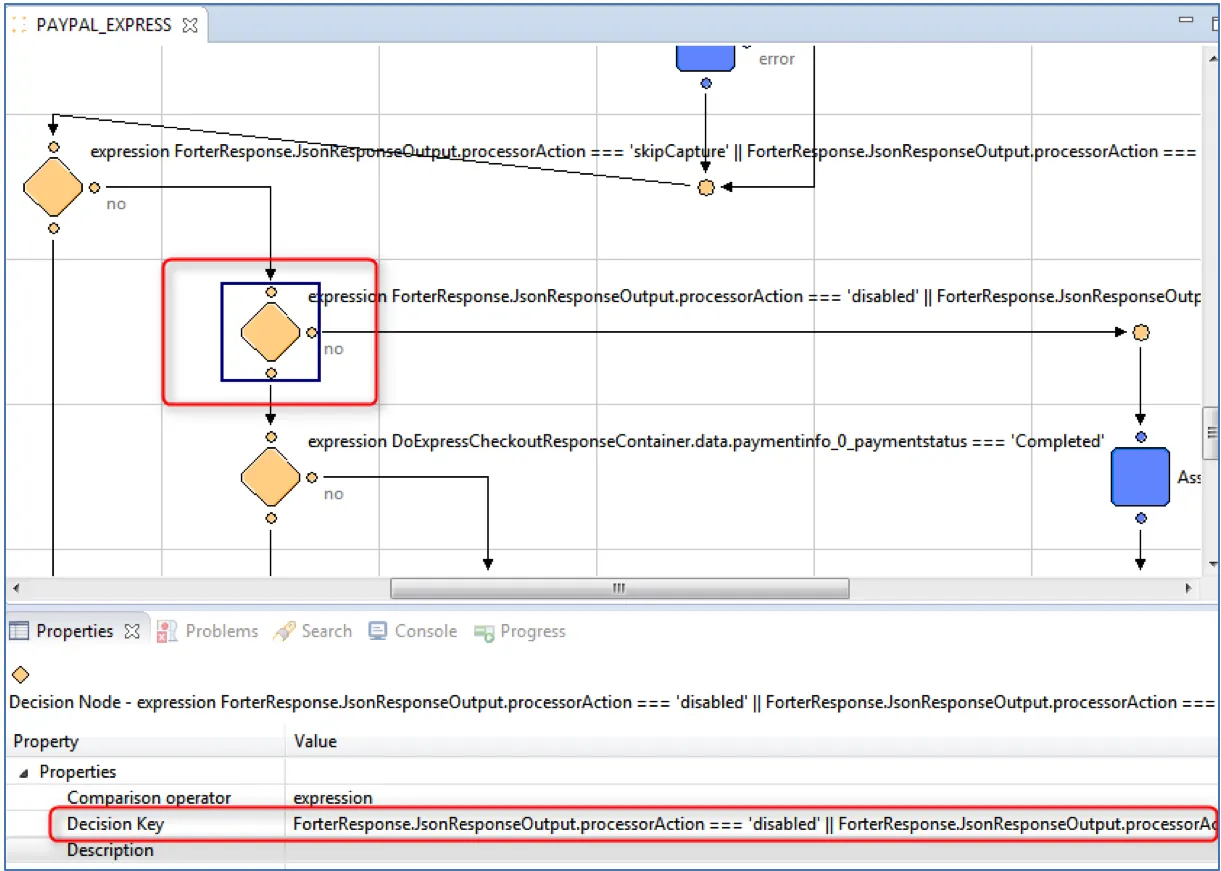Select the 'skipCapture' decision node diamond
The image size is (1221, 871).
point(53,187)
